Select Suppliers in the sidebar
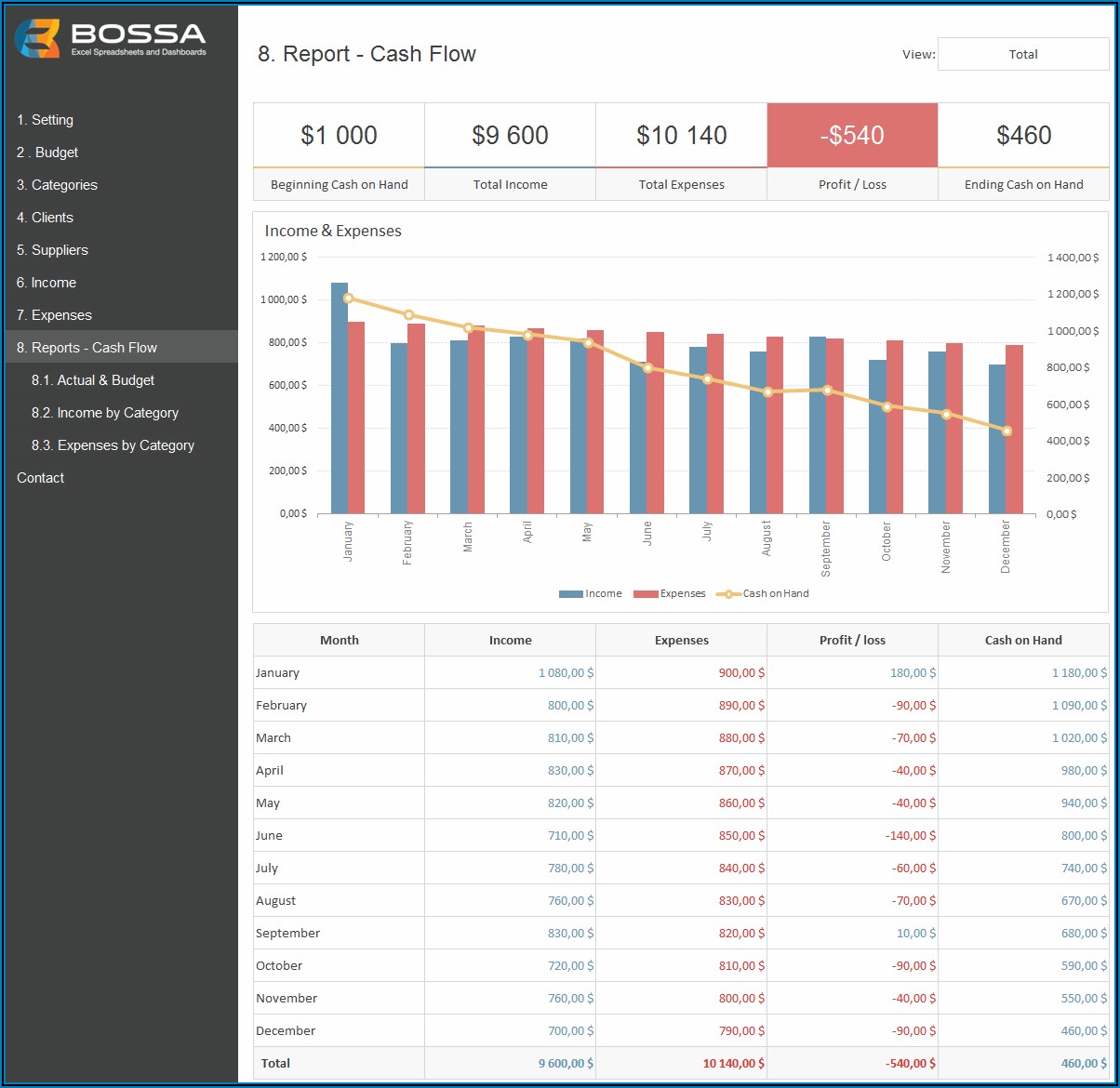 pyautogui.click(x=52, y=250)
